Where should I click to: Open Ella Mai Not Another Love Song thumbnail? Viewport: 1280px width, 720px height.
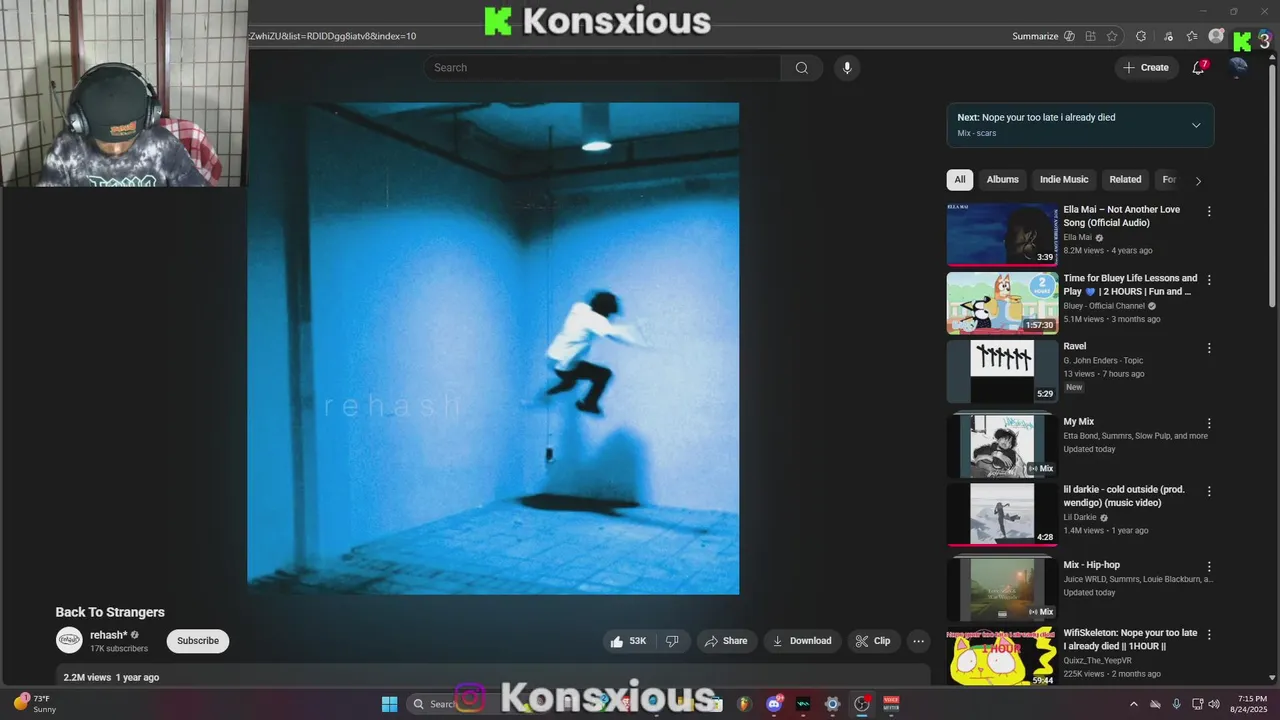1002,234
